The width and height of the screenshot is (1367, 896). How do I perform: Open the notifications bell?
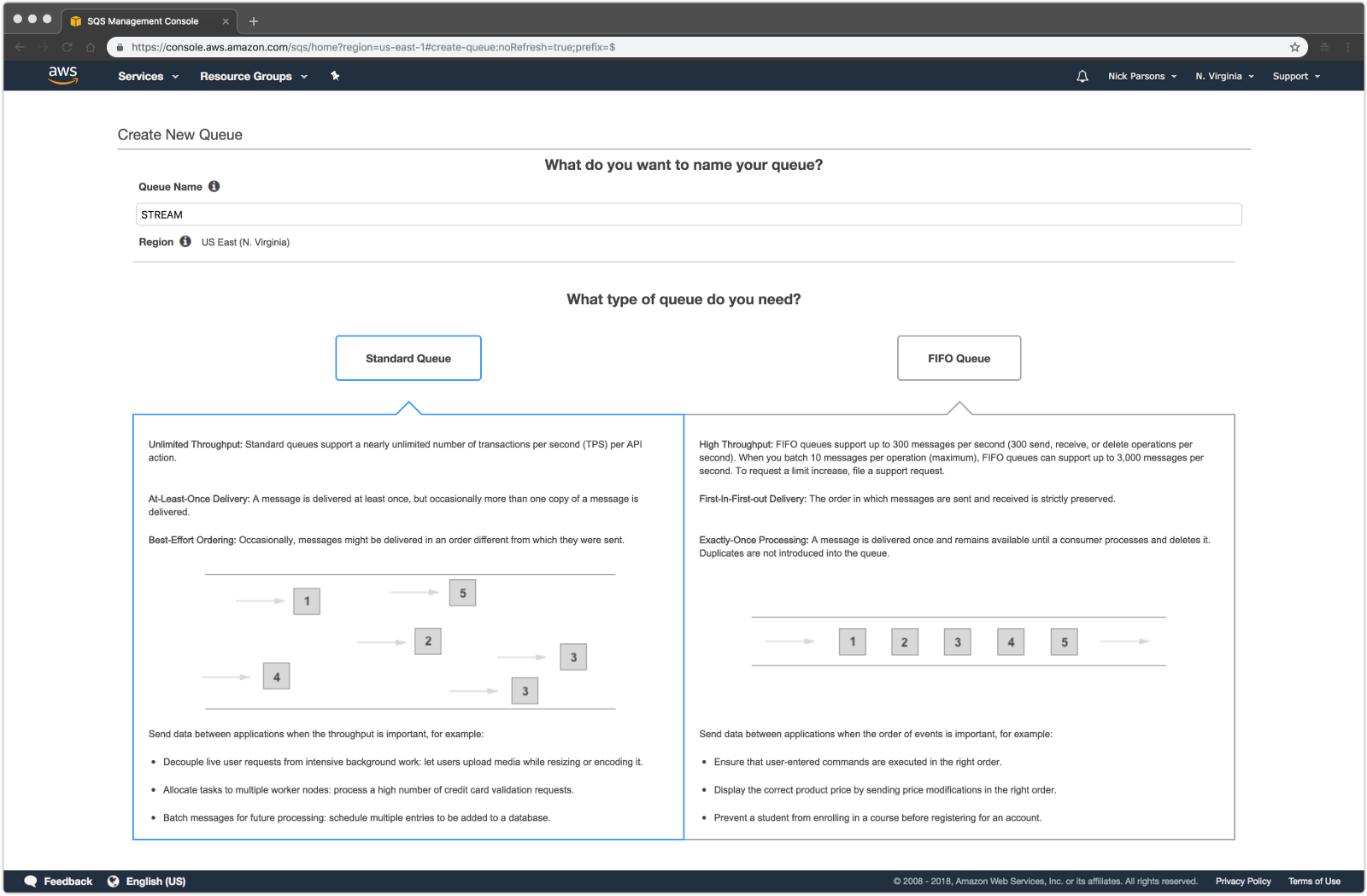[1082, 76]
